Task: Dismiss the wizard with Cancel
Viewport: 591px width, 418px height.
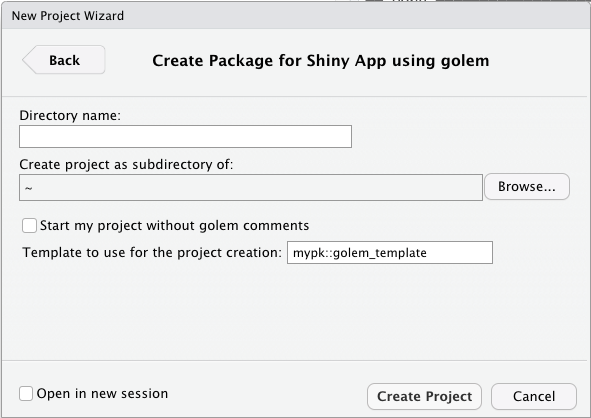Action: [x=534, y=397]
